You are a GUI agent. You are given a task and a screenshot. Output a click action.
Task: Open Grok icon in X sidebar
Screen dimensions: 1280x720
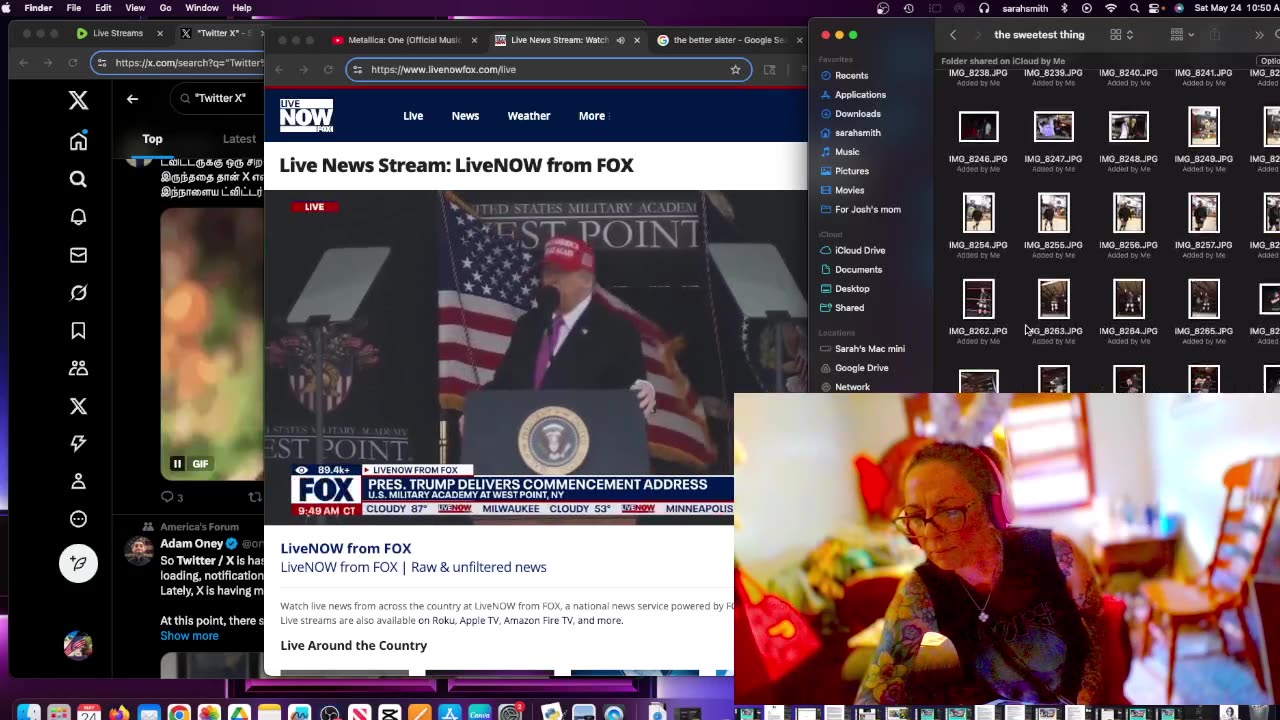coord(78,293)
